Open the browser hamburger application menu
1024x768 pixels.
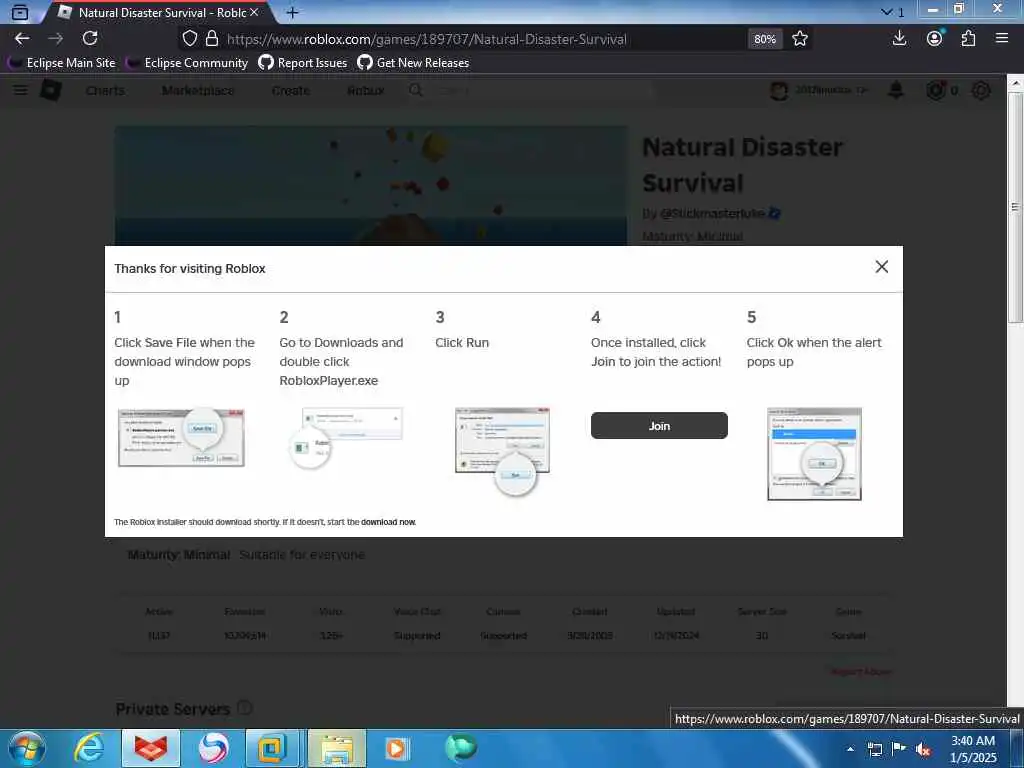pyautogui.click(x=1002, y=38)
